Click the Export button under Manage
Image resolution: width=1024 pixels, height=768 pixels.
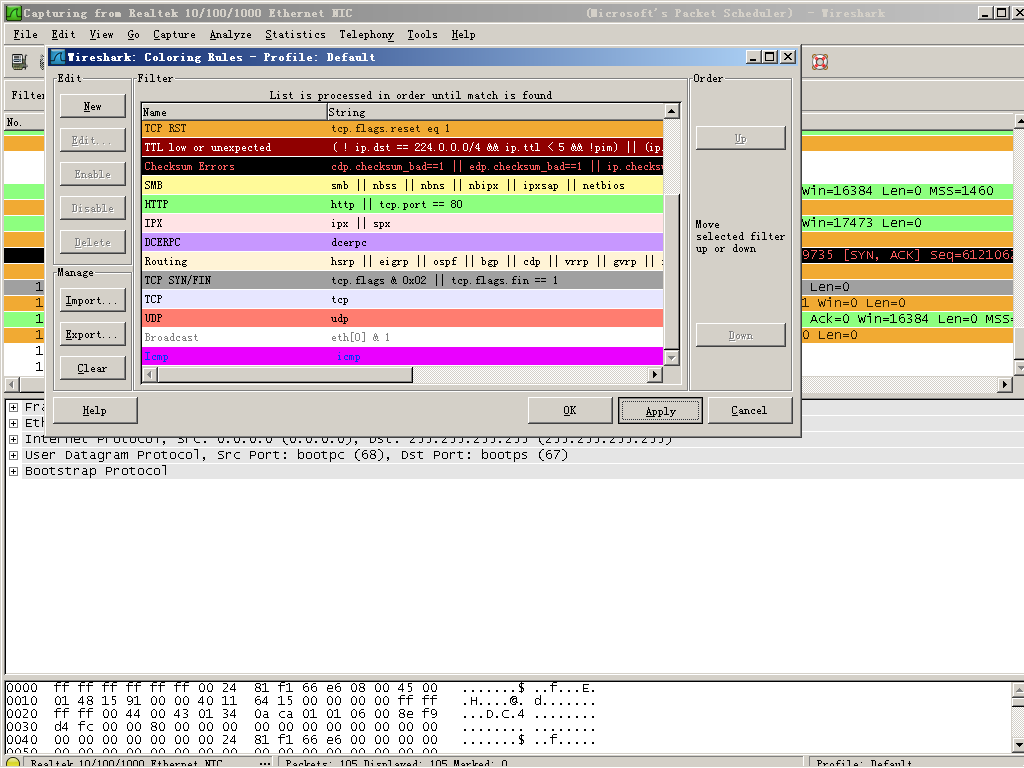pos(93,334)
